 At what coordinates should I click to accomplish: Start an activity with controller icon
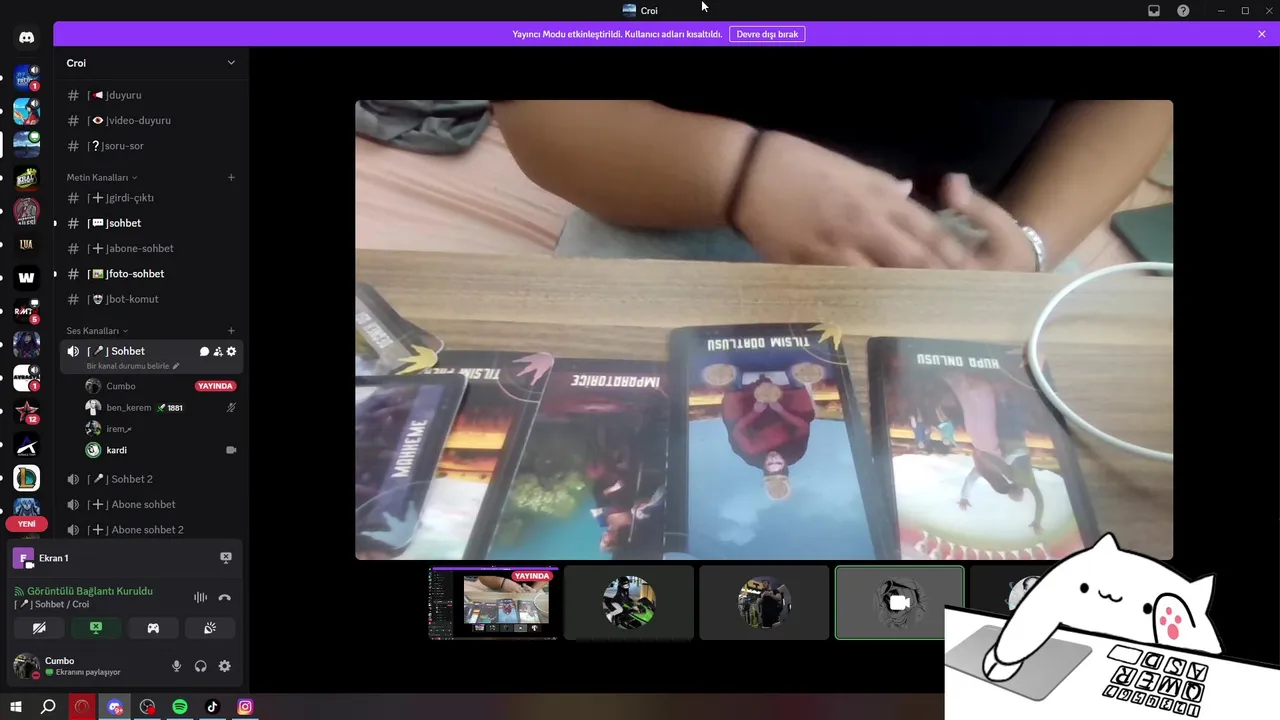tap(153, 628)
